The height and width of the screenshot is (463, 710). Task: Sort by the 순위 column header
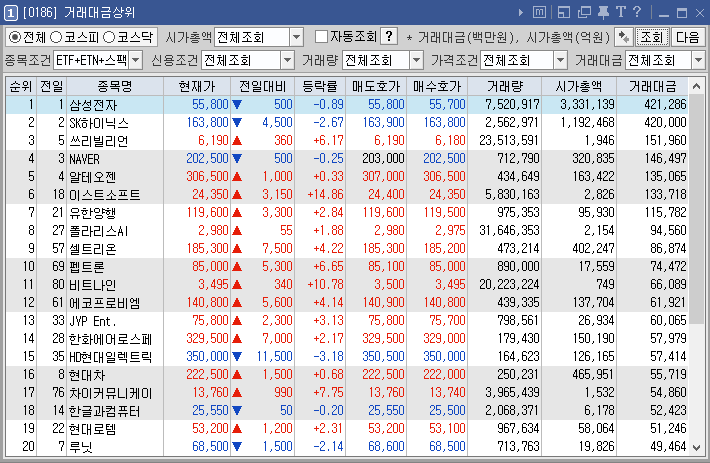(21, 86)
